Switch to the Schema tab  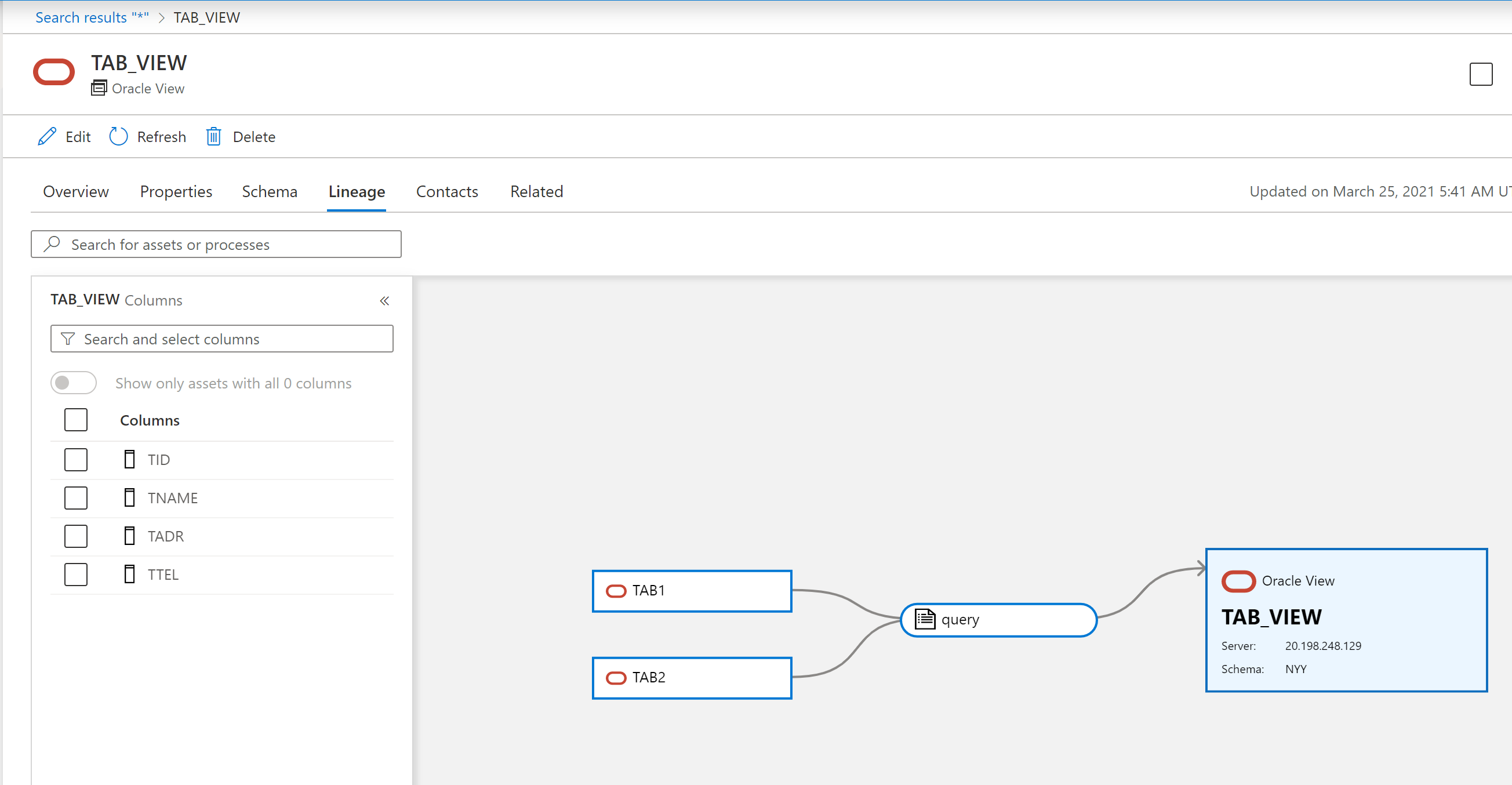point(269,191)
